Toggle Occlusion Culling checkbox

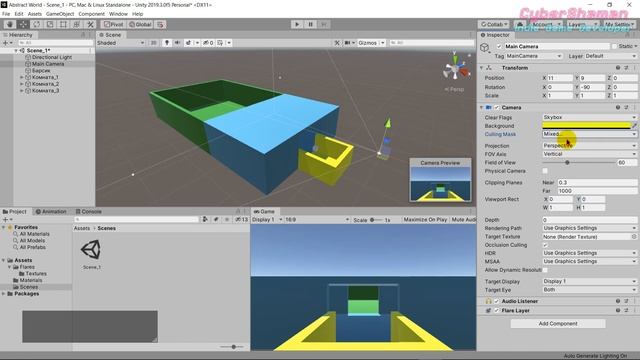(545, 245)
